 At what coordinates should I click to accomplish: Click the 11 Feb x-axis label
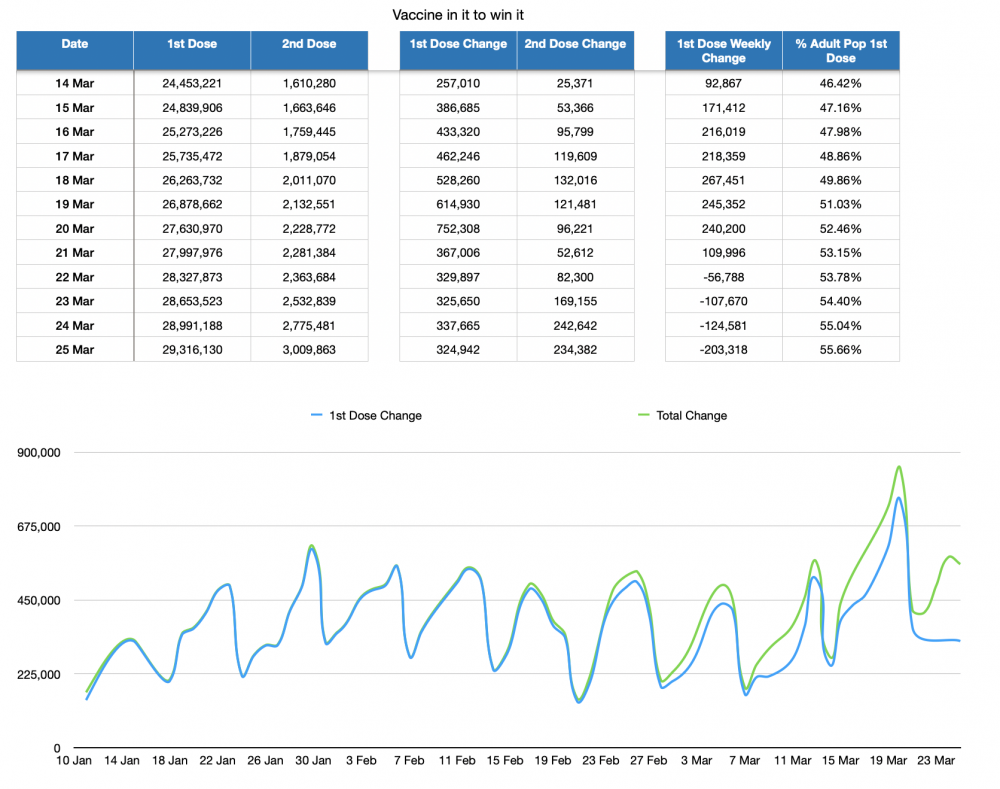(x=457, y=760)
